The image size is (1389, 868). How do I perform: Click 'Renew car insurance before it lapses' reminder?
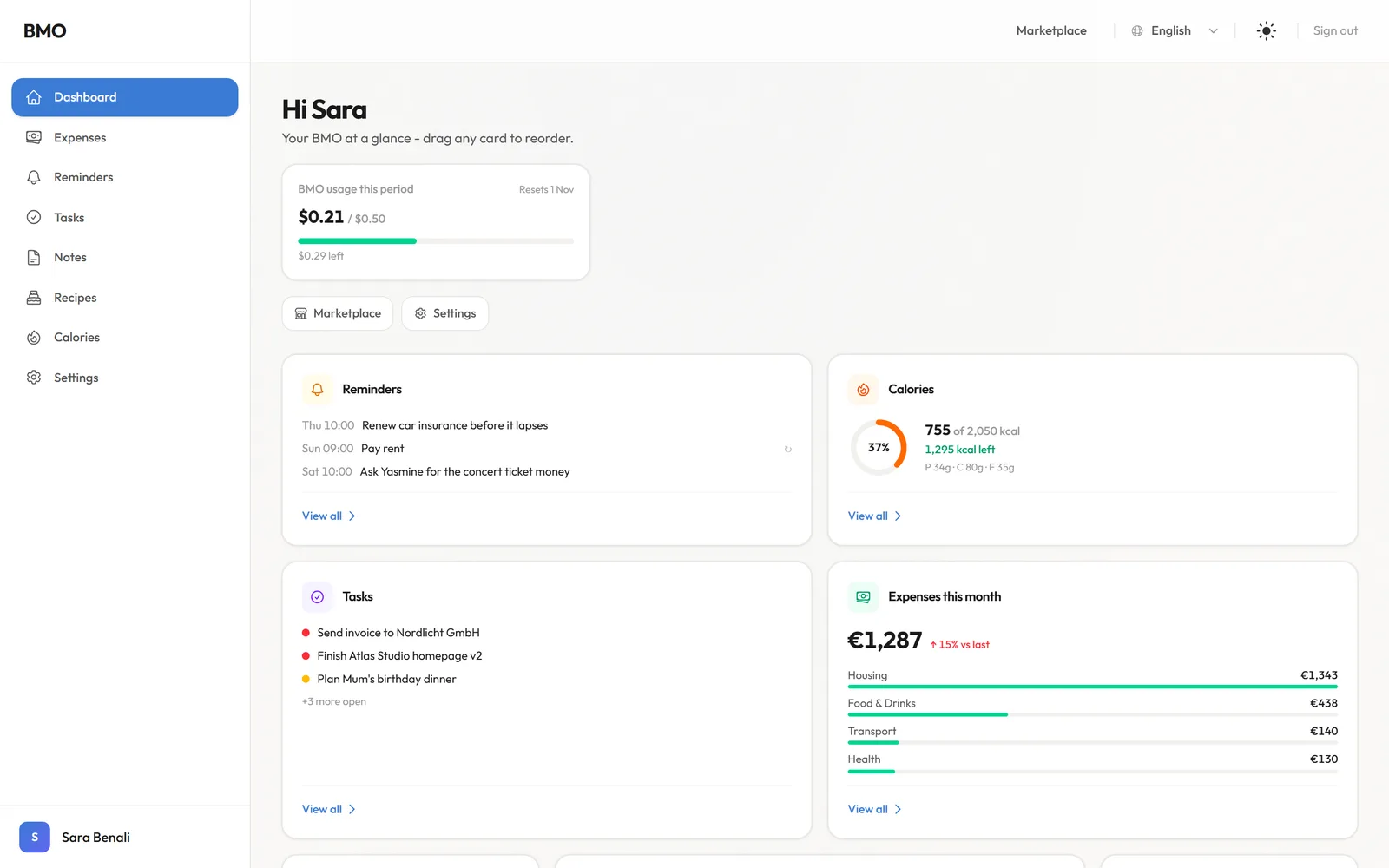click(x=455, y=426)
